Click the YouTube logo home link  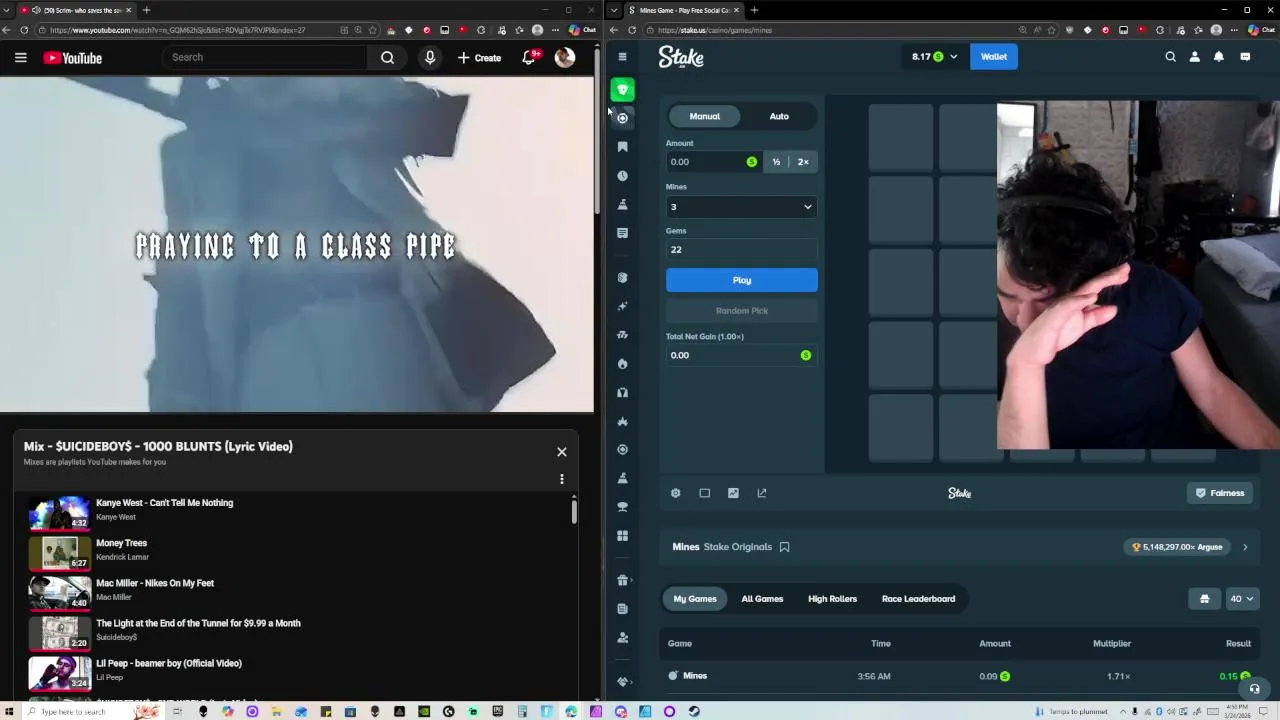[72, 58]
